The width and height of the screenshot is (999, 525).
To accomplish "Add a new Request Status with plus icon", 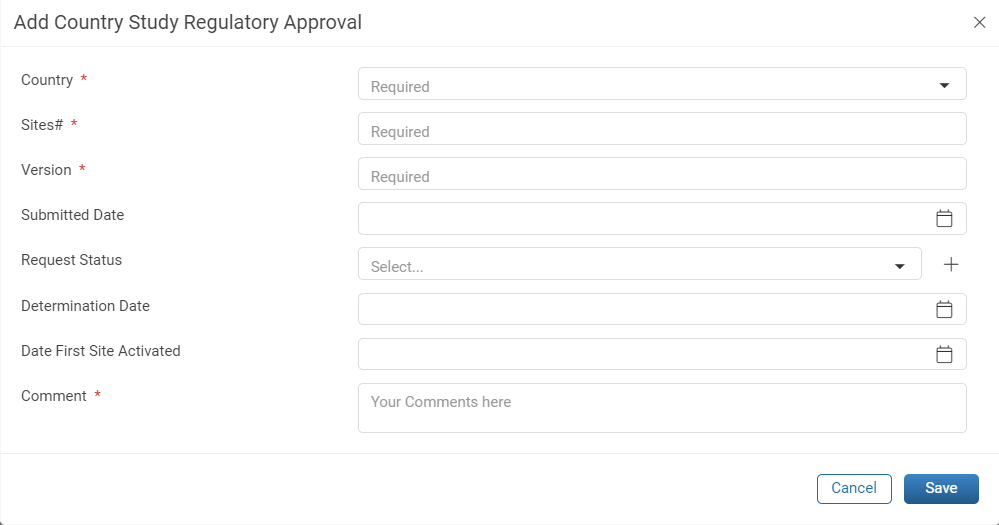I will coord(951,264).
